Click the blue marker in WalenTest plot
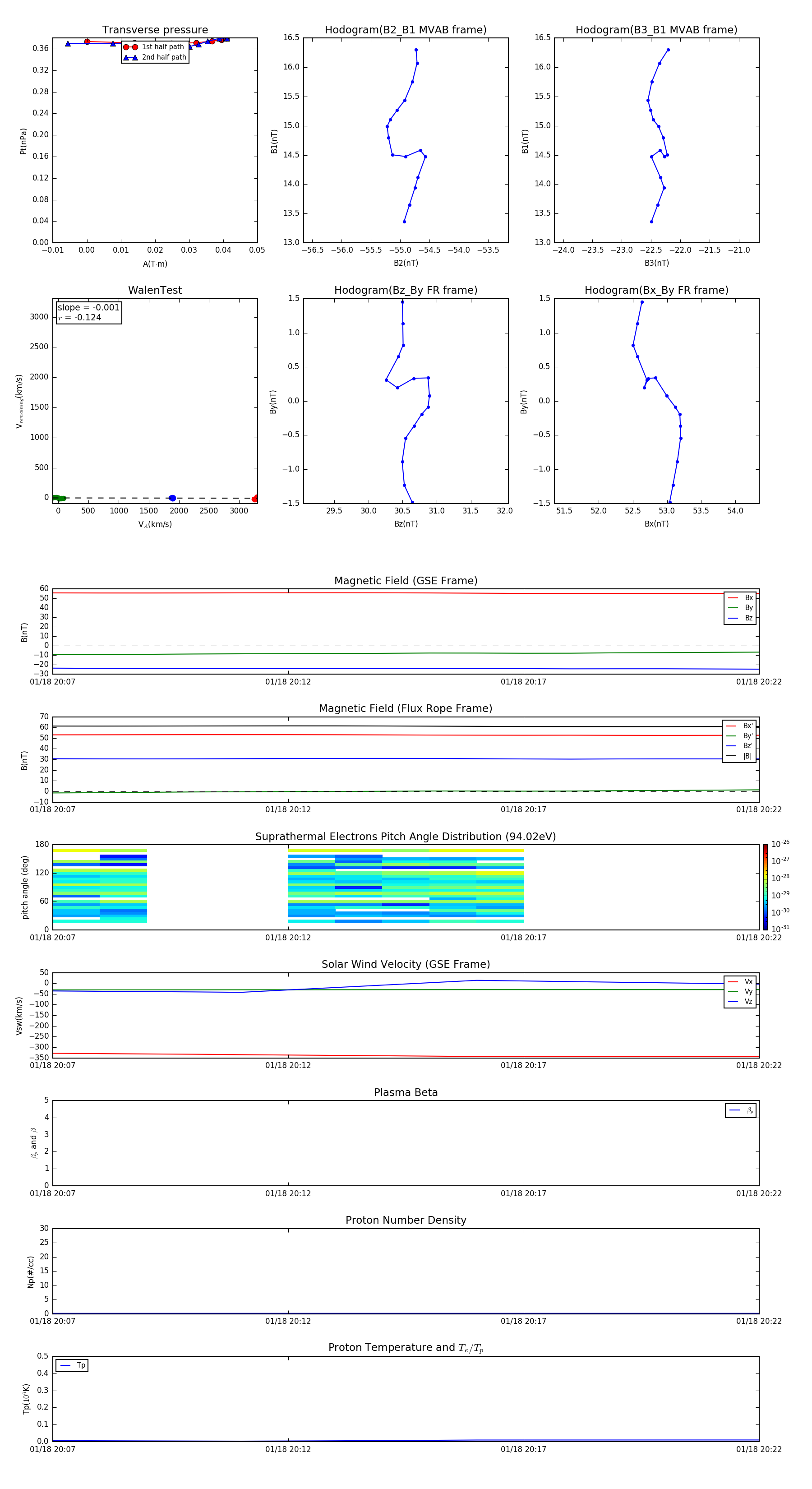The image size is (812, 1489). (x=172, y=498)
